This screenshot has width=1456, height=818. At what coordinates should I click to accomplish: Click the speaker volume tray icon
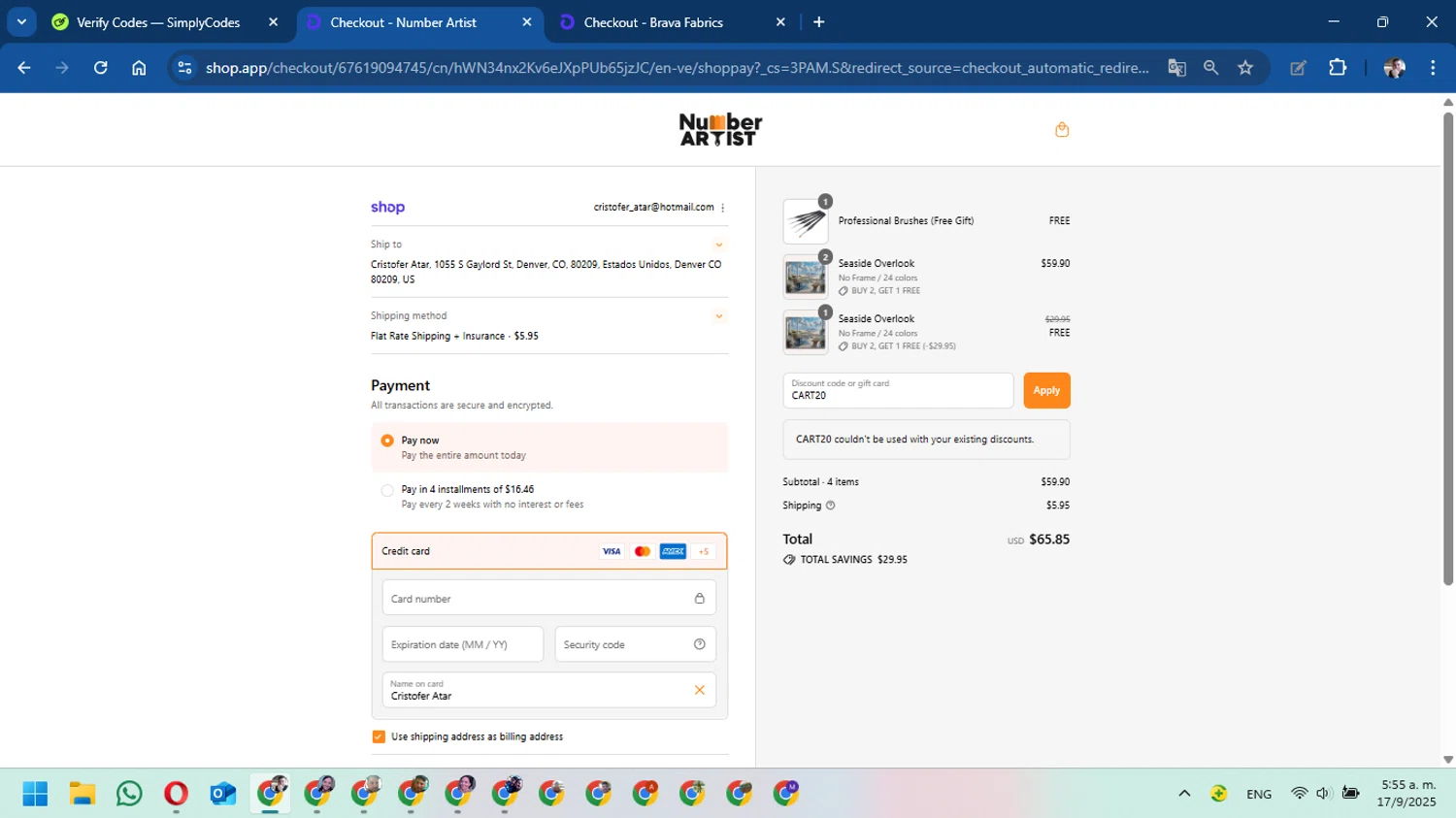(x=1323, y=794)
